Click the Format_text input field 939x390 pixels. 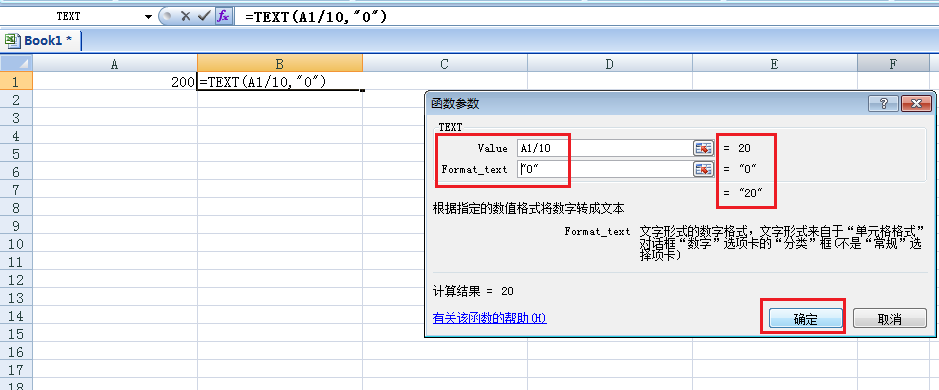click(x=605, y=169)
